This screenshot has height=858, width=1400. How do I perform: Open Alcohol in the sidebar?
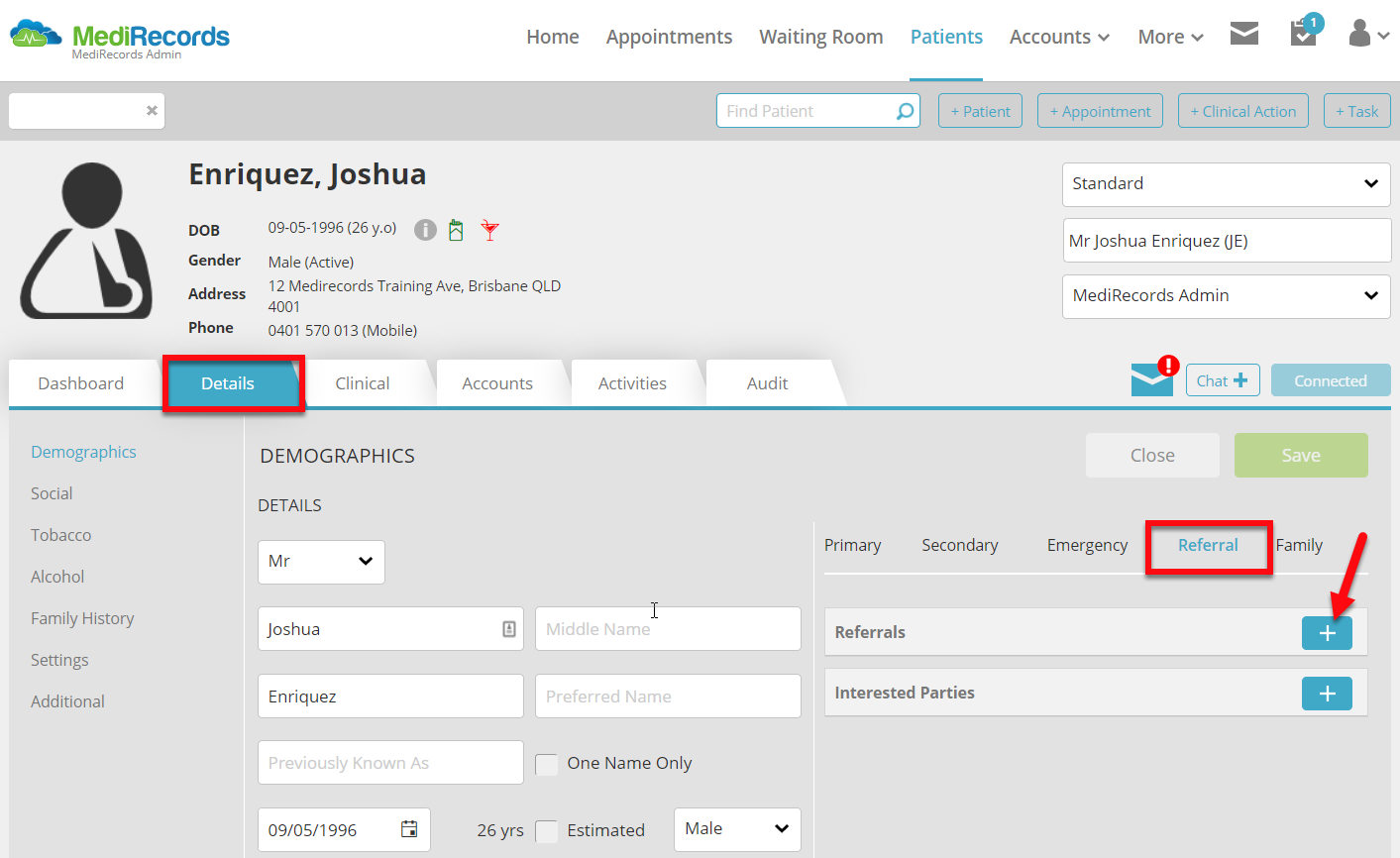point(57,577)
